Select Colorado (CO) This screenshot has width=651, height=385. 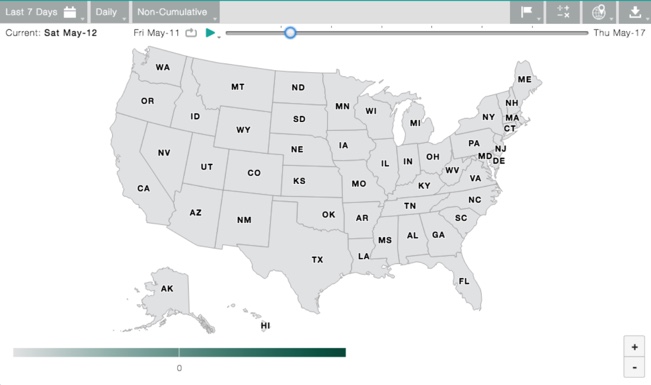tap(254, 172)
